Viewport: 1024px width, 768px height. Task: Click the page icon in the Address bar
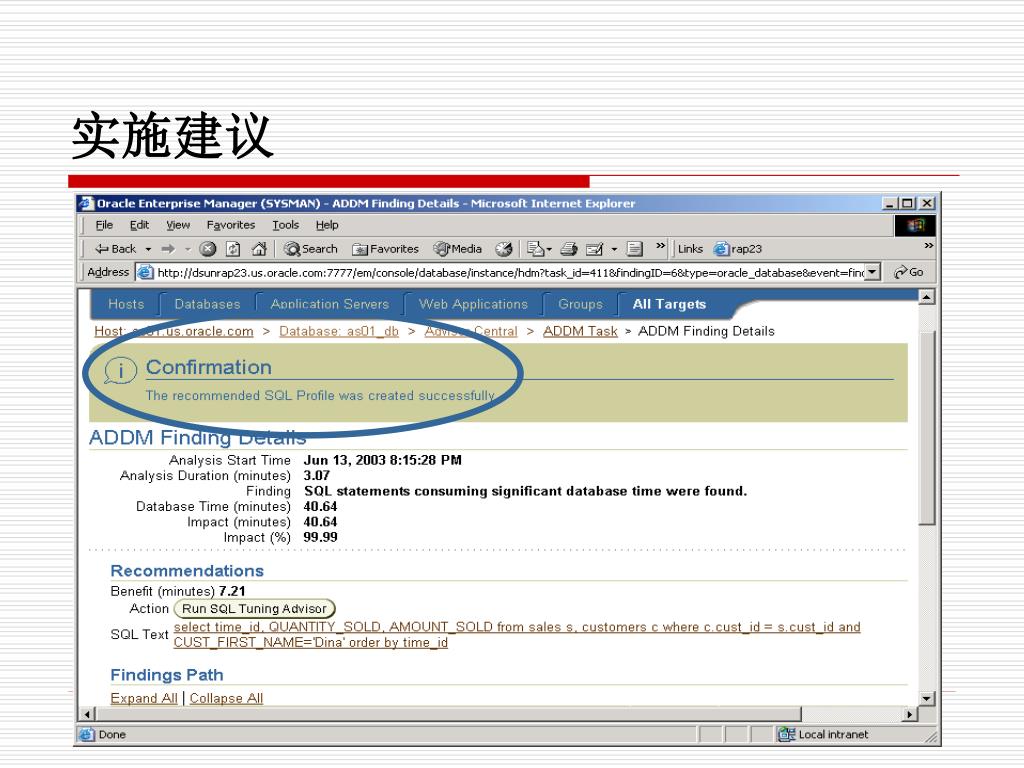145,272
